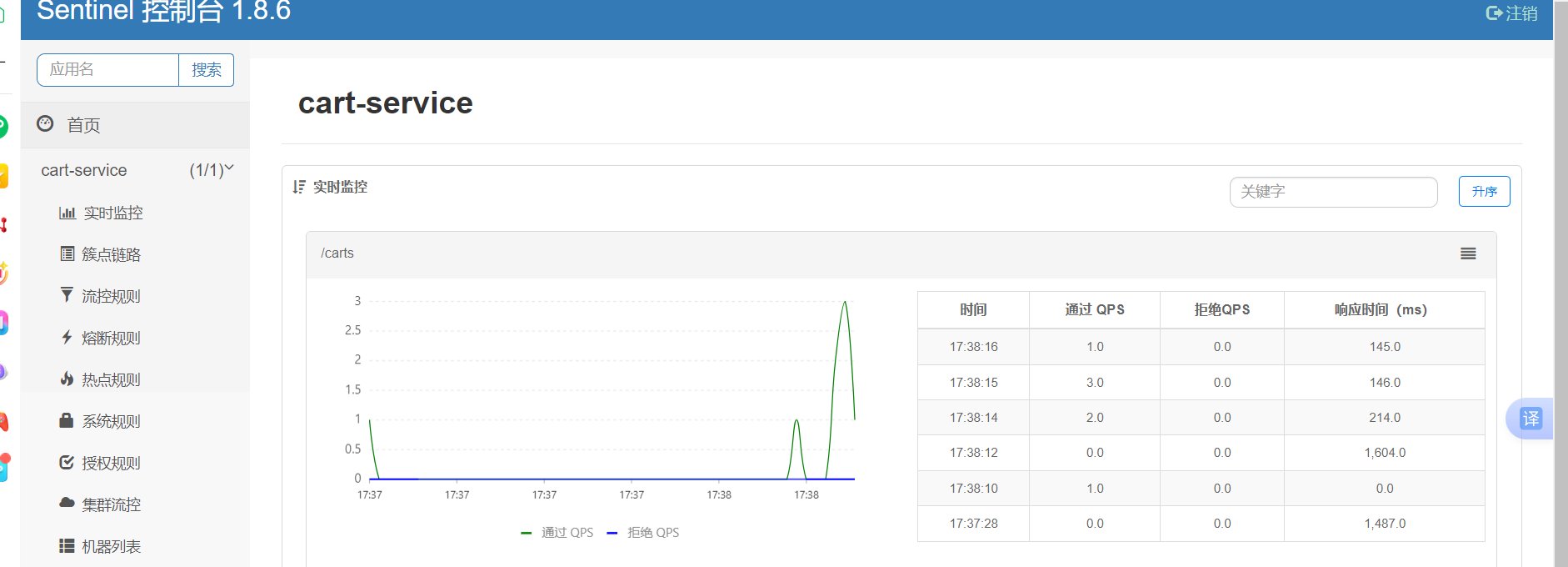The width and height of the screenshot is (1568, 567).
Task: Click the 通过 QPS column header
Action: [1095, 309]
